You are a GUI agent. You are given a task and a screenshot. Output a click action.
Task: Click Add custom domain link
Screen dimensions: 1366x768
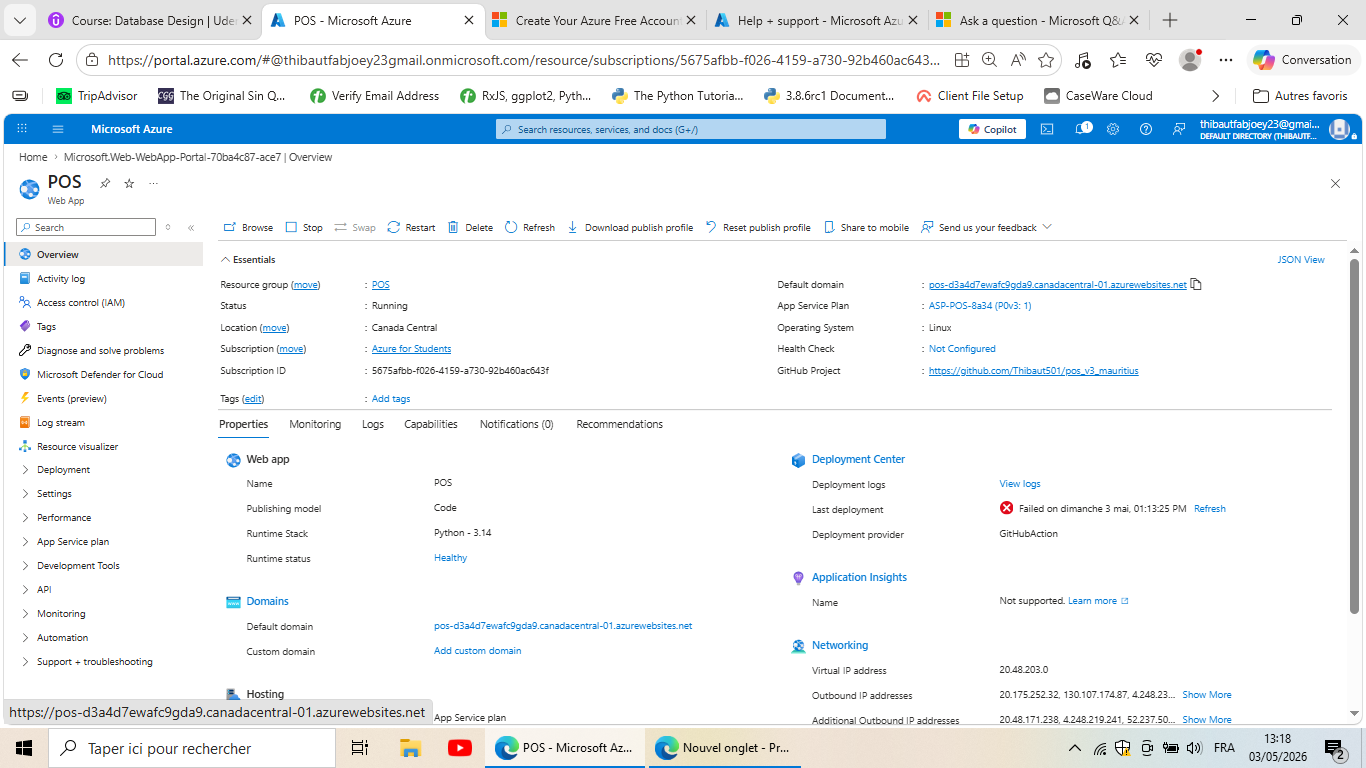pyautogui.click(x=477, y=651)
